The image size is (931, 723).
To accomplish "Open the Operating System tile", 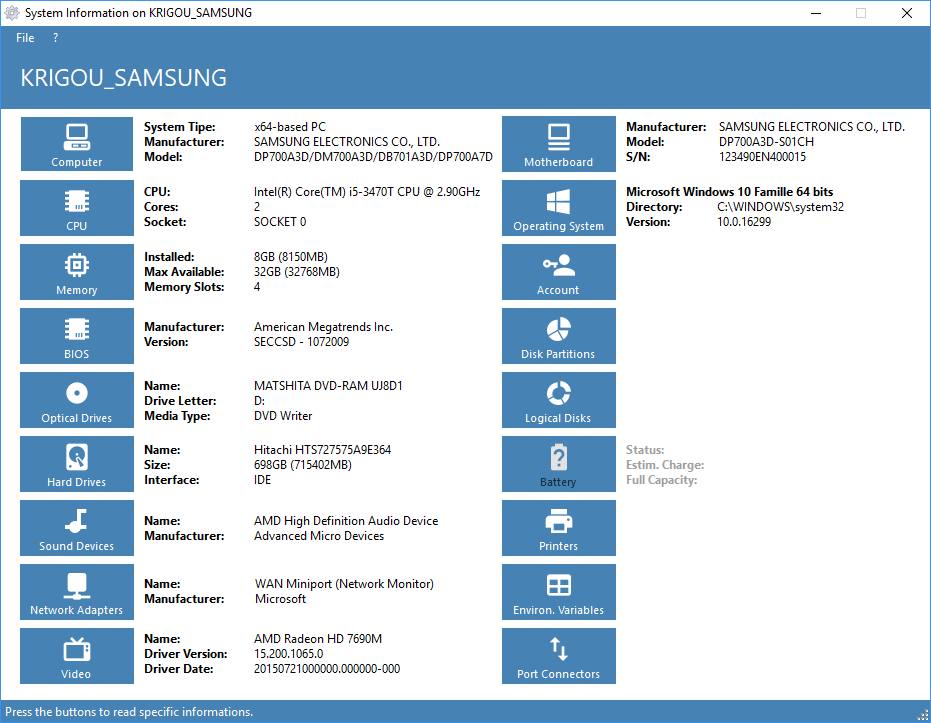I will click(559, 208).
